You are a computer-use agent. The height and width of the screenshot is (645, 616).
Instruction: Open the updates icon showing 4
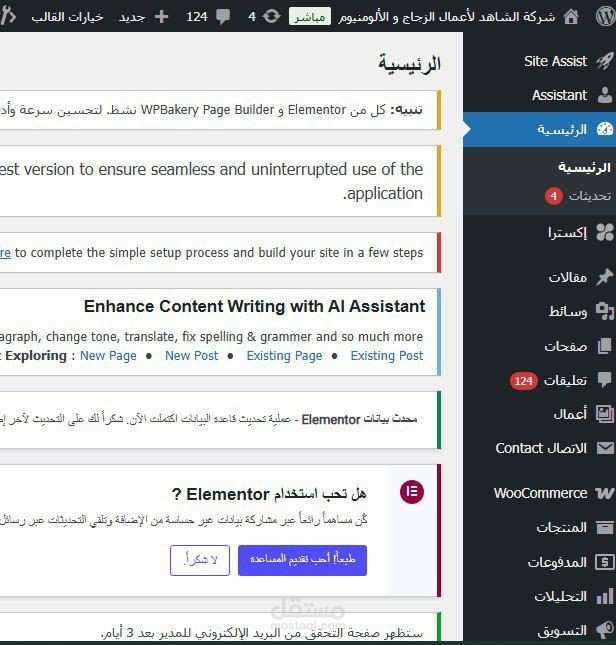pos(271,17)
